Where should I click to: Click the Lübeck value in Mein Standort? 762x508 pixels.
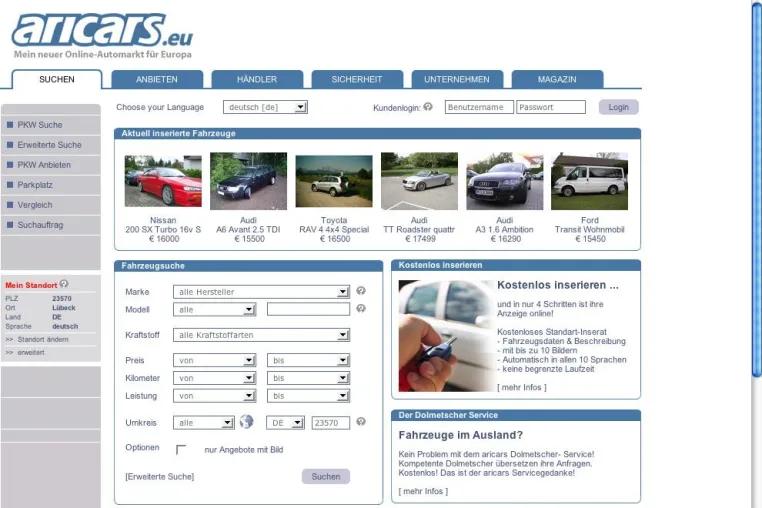[64, 308]
